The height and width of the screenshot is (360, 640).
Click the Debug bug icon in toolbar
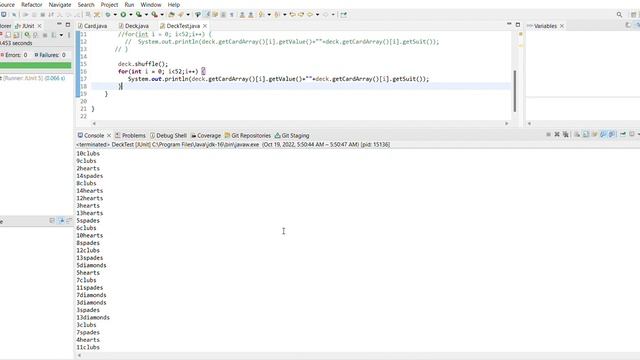tap(107, 14)
